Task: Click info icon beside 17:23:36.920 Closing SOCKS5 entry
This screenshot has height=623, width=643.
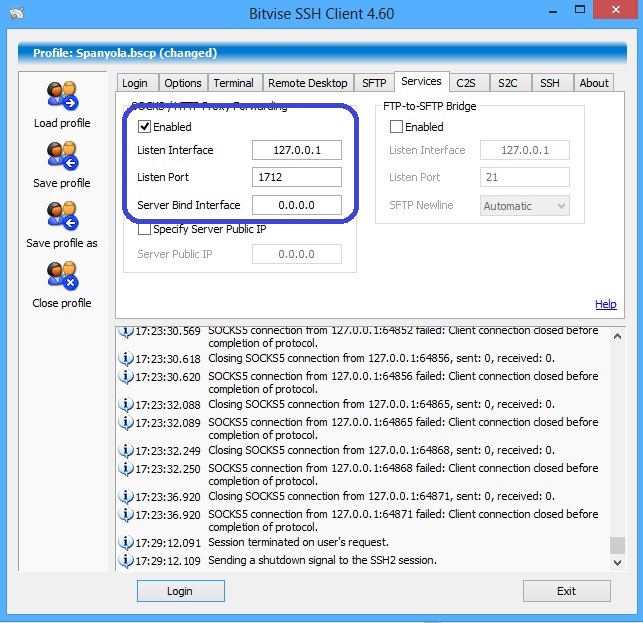Action: (x=126, y=496)
